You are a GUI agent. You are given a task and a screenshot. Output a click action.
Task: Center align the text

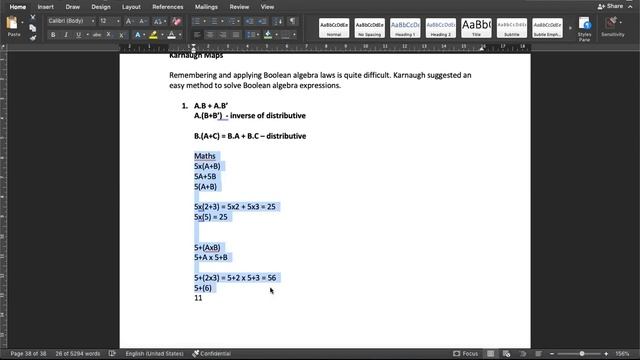click(210, 35)
